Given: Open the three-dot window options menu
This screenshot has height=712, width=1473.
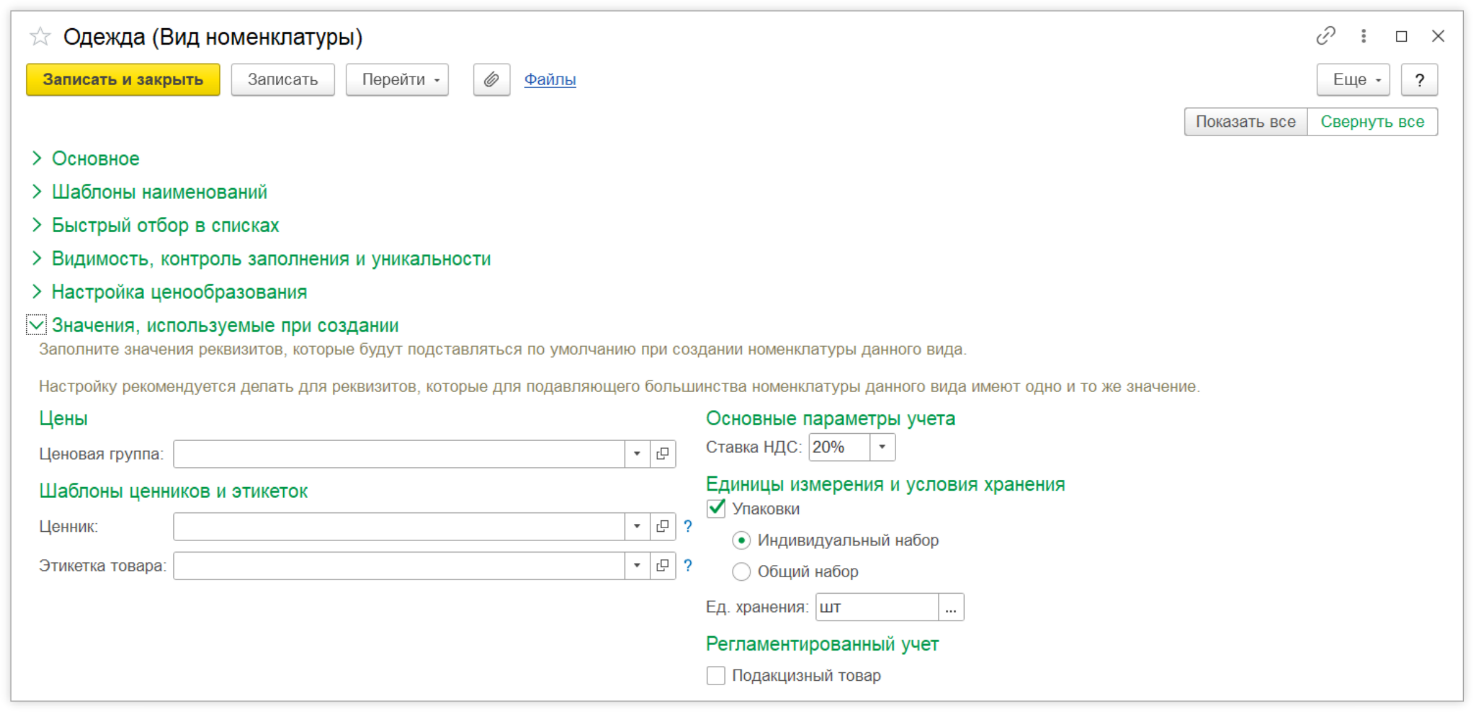Looking at the screenshot, I should (1363, 36).
